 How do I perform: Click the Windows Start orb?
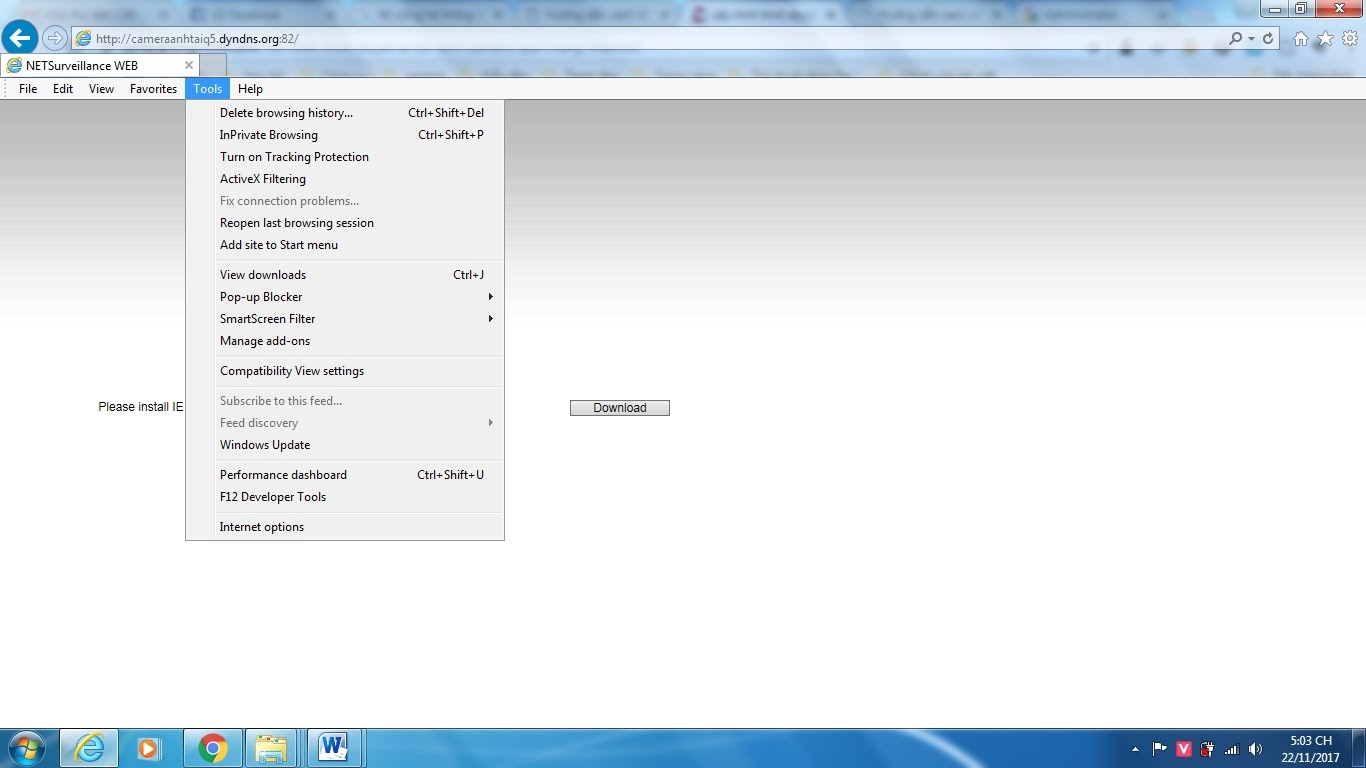click(27, 748)
